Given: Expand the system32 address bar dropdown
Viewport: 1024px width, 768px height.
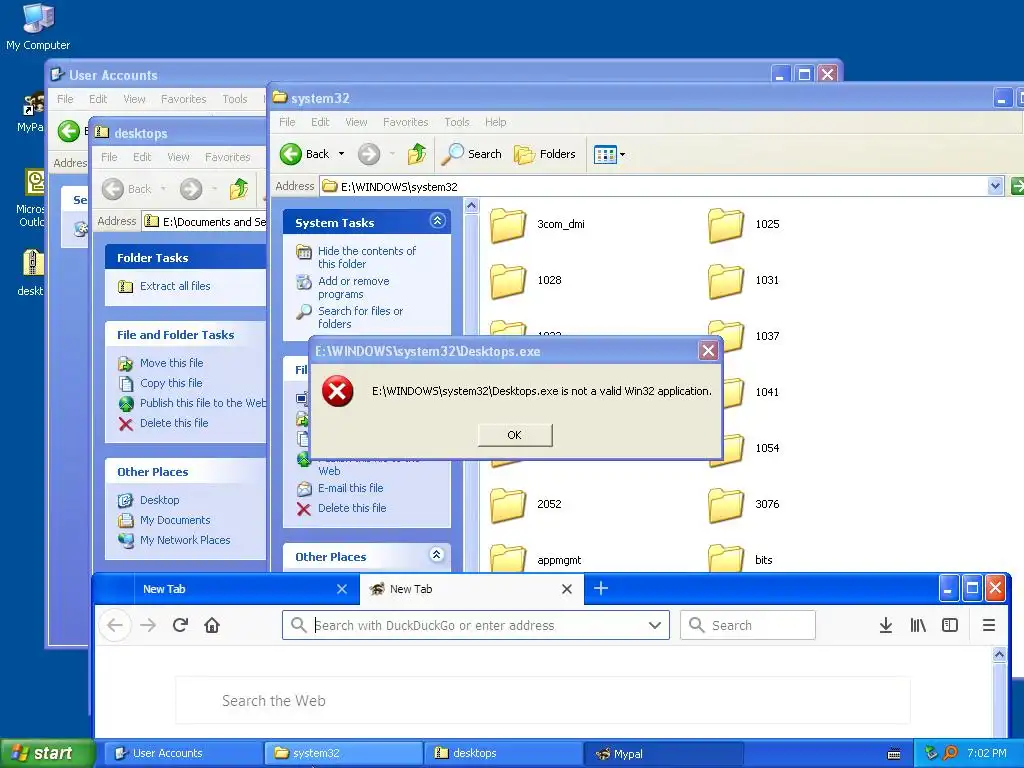Looking at the screenshot, I should point(995,187).
